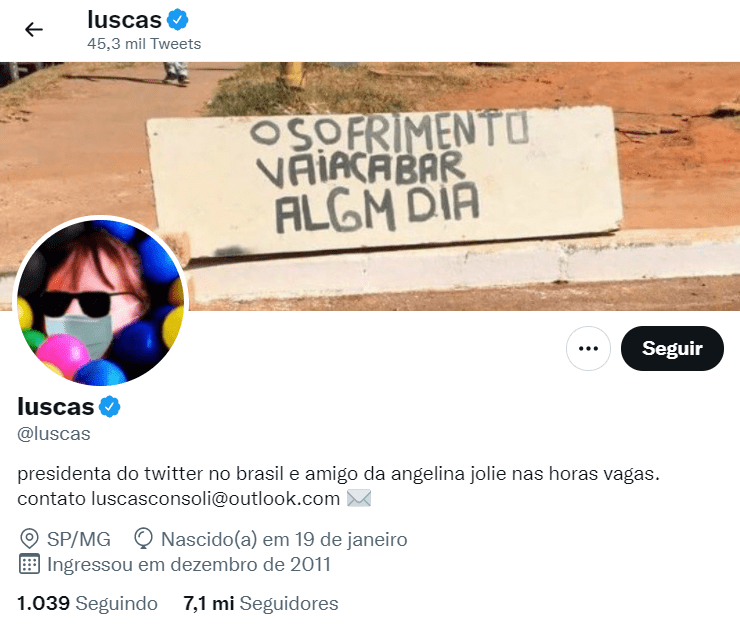740x625 pixels.
Task: Click the verified badge in the header
Action: pyautogui.click(x=177, y=20)
